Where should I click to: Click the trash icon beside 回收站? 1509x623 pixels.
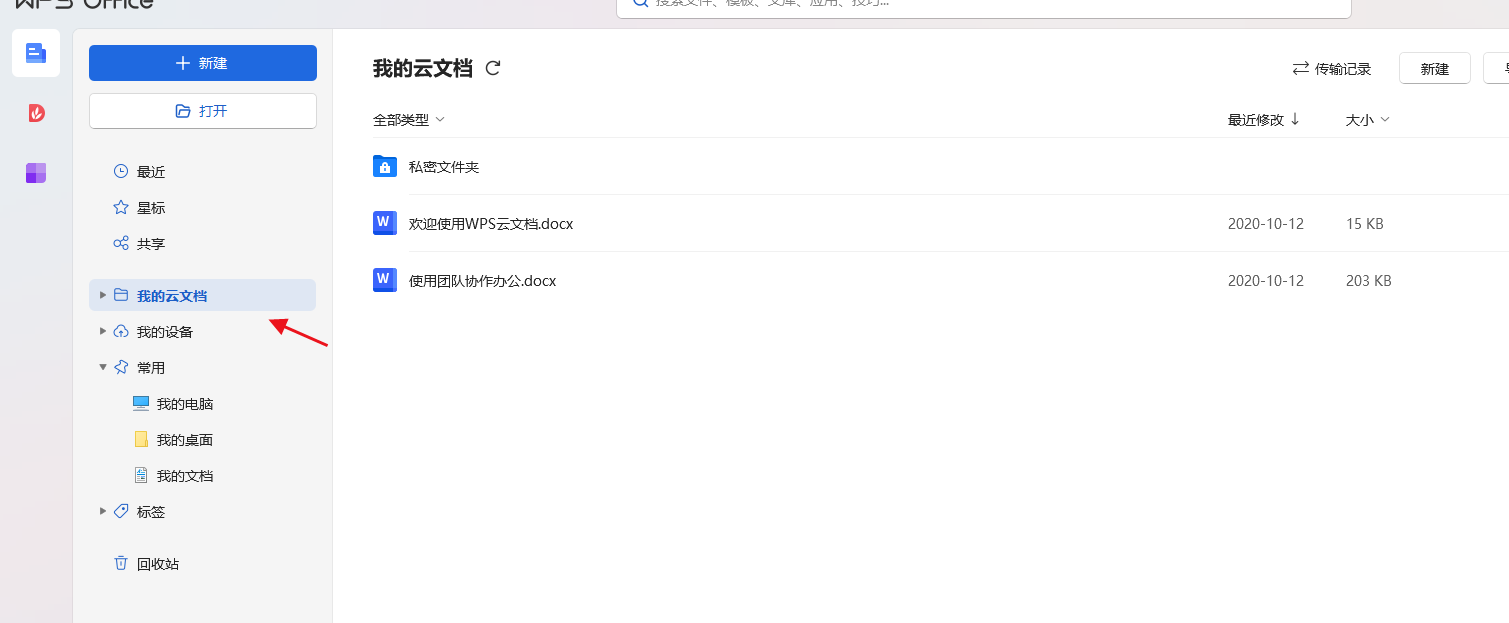point(121,563)
